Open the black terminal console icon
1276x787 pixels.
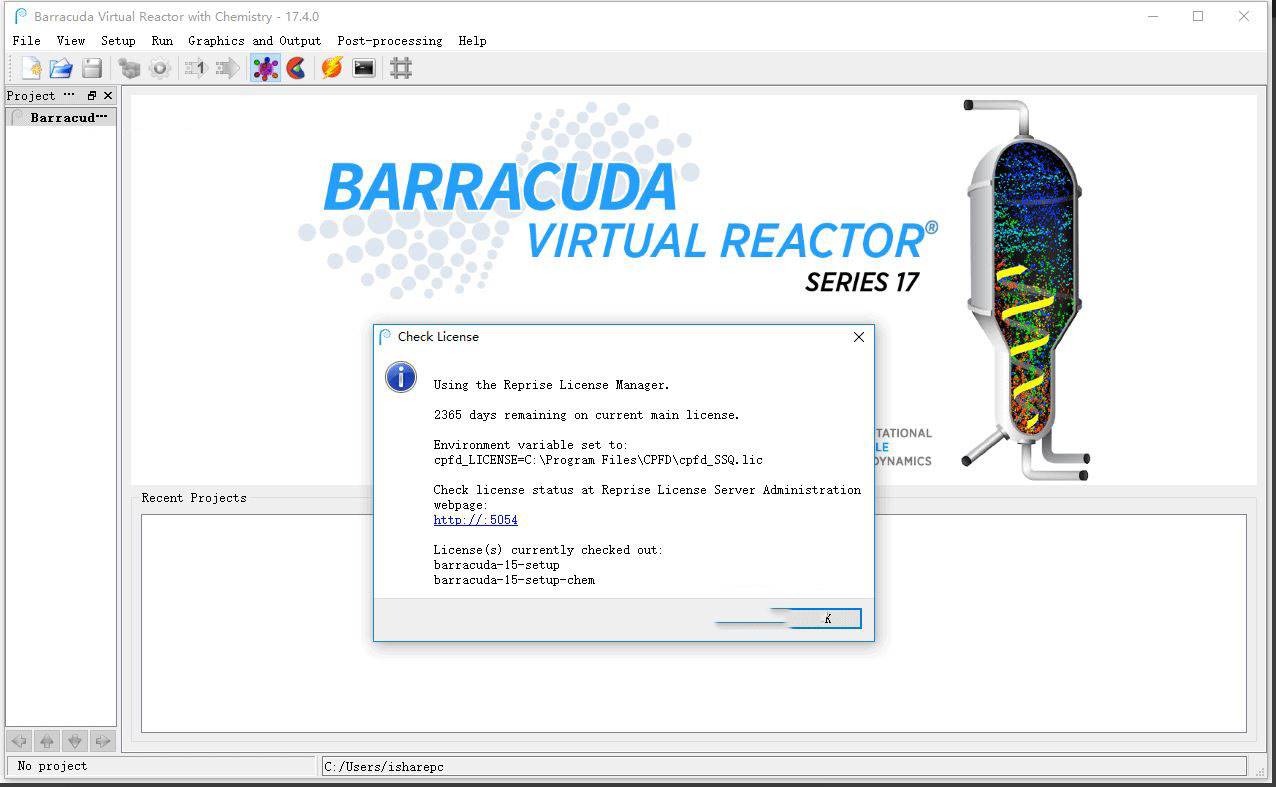point(364,68)
